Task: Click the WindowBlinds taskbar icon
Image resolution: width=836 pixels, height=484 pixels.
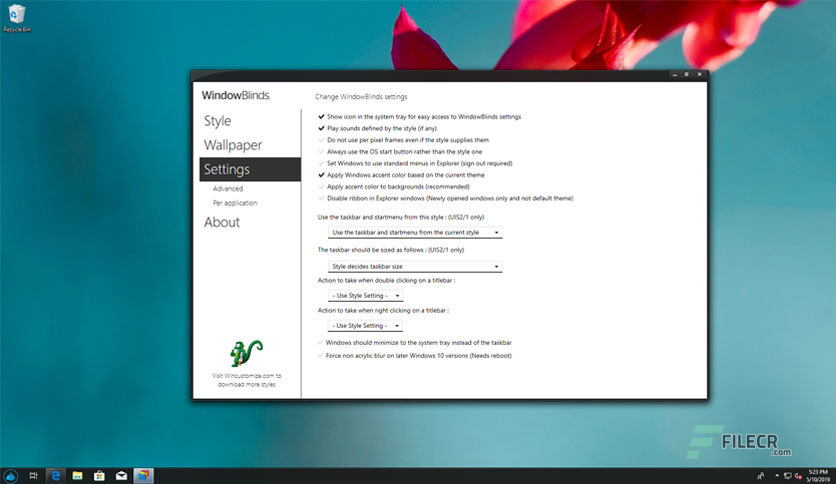Action: coord(143,475)
